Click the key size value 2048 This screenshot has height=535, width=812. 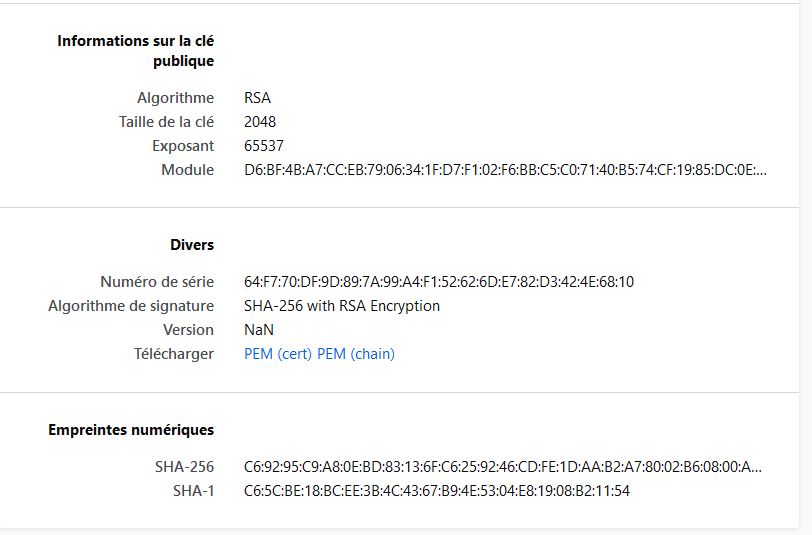260,122
